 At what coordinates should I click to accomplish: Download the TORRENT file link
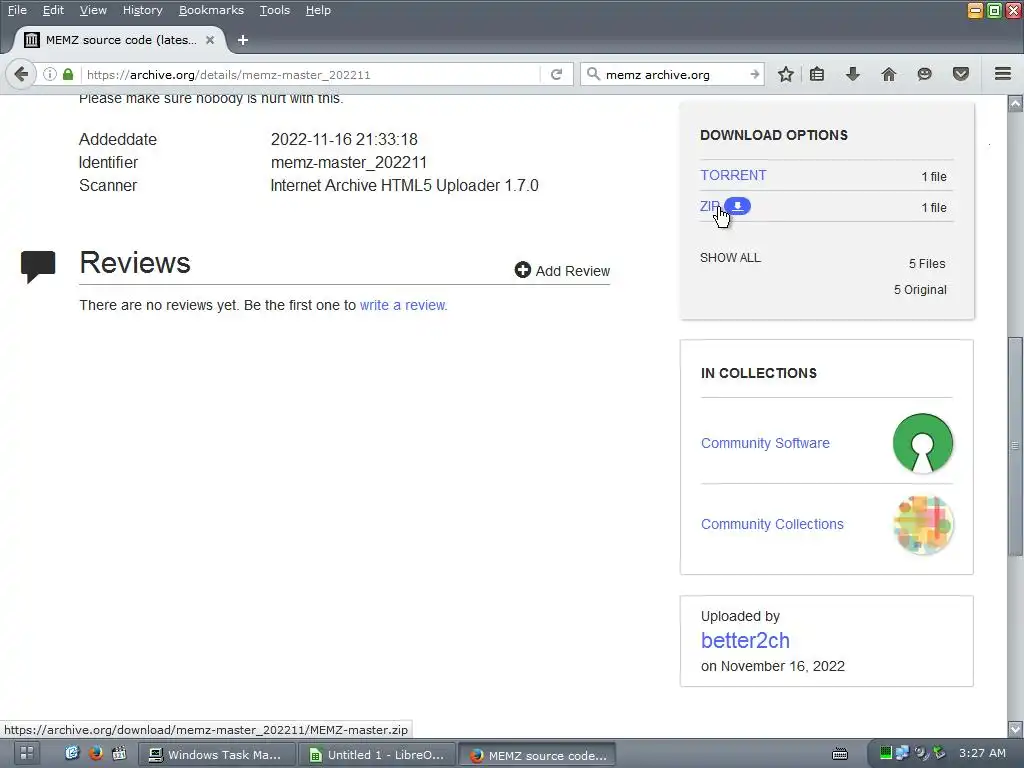pos(733,175)
